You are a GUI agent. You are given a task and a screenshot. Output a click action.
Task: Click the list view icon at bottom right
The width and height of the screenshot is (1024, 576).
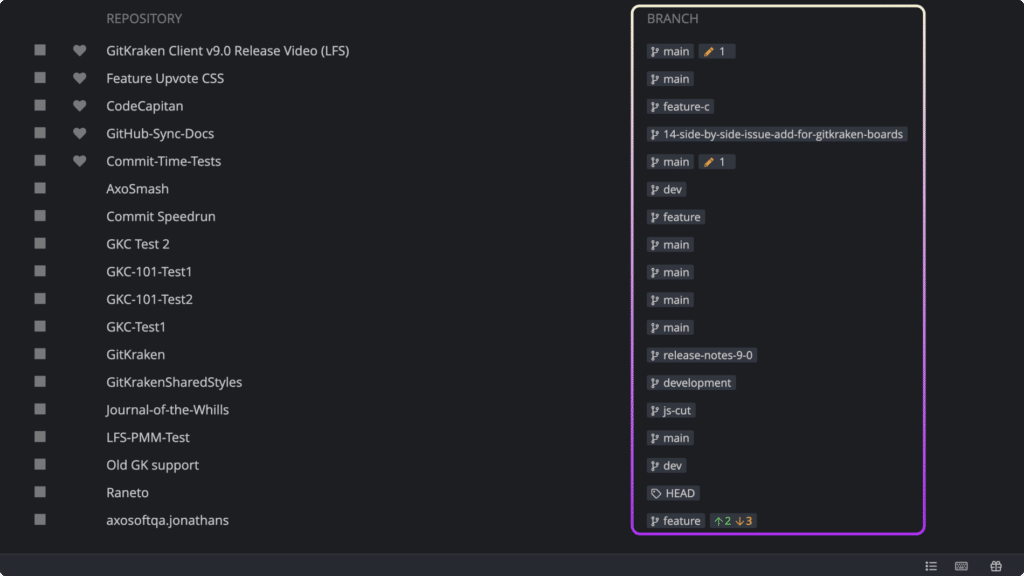pos(930,565)
